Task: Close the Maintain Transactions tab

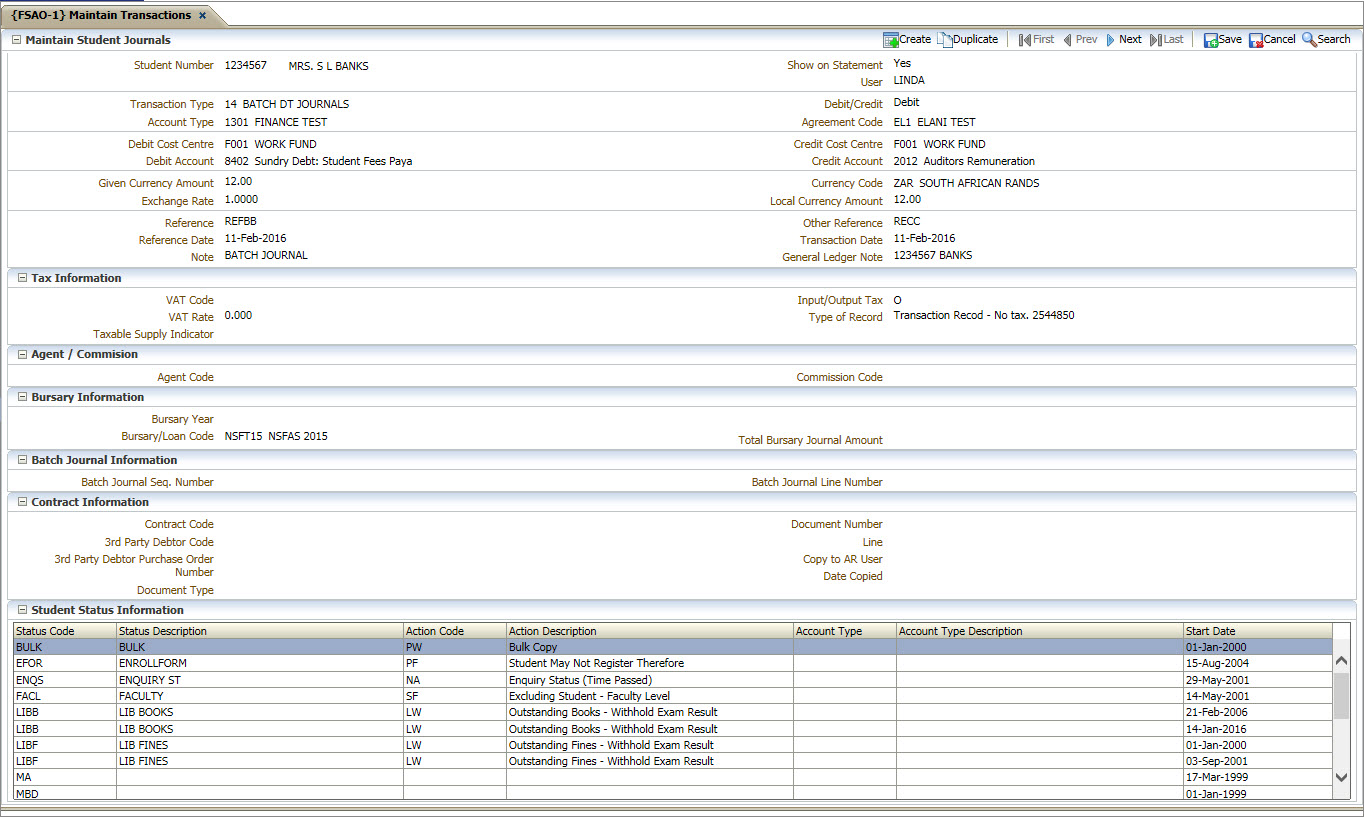Action: point(202,15)
